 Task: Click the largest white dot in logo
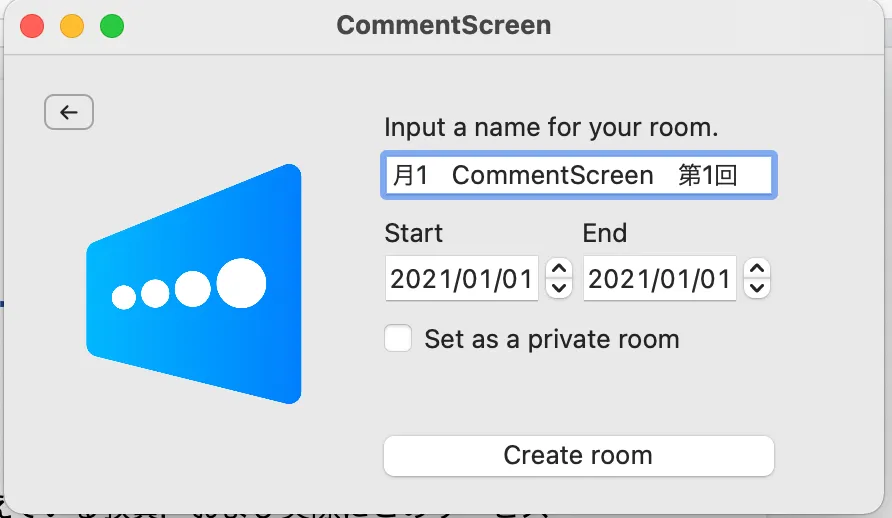tap(241, 283)
